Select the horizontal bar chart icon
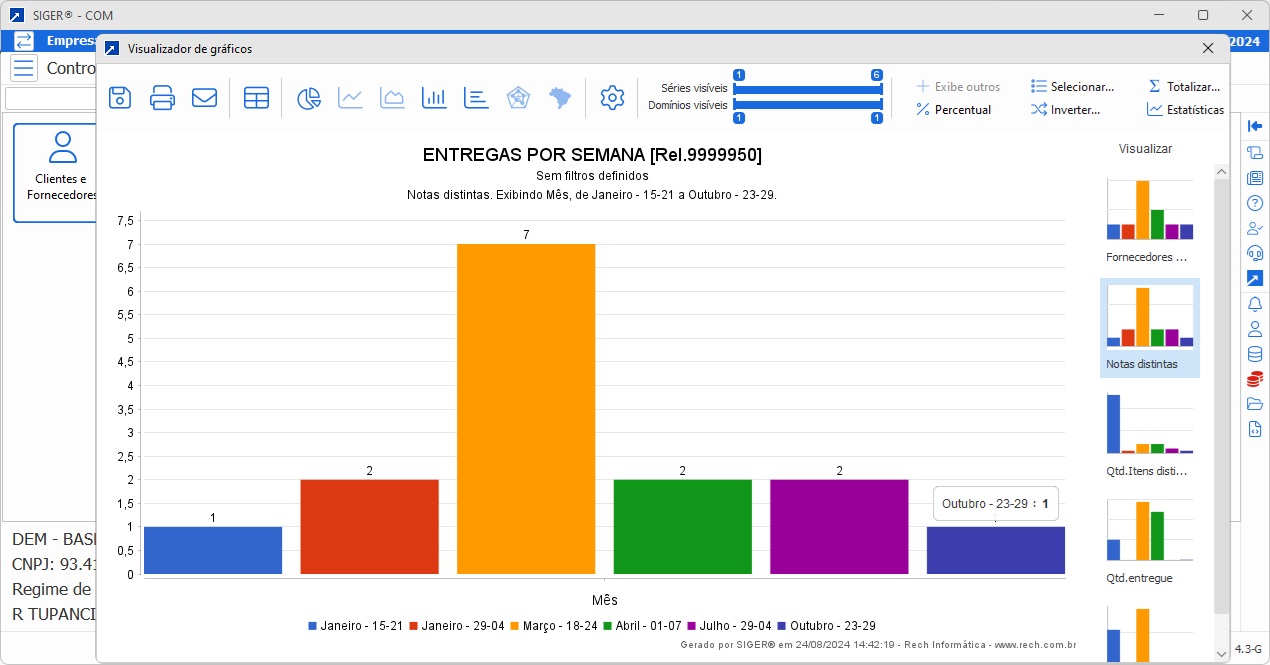The height and width of the screenshot is (665, 1270). click(475, 97)
